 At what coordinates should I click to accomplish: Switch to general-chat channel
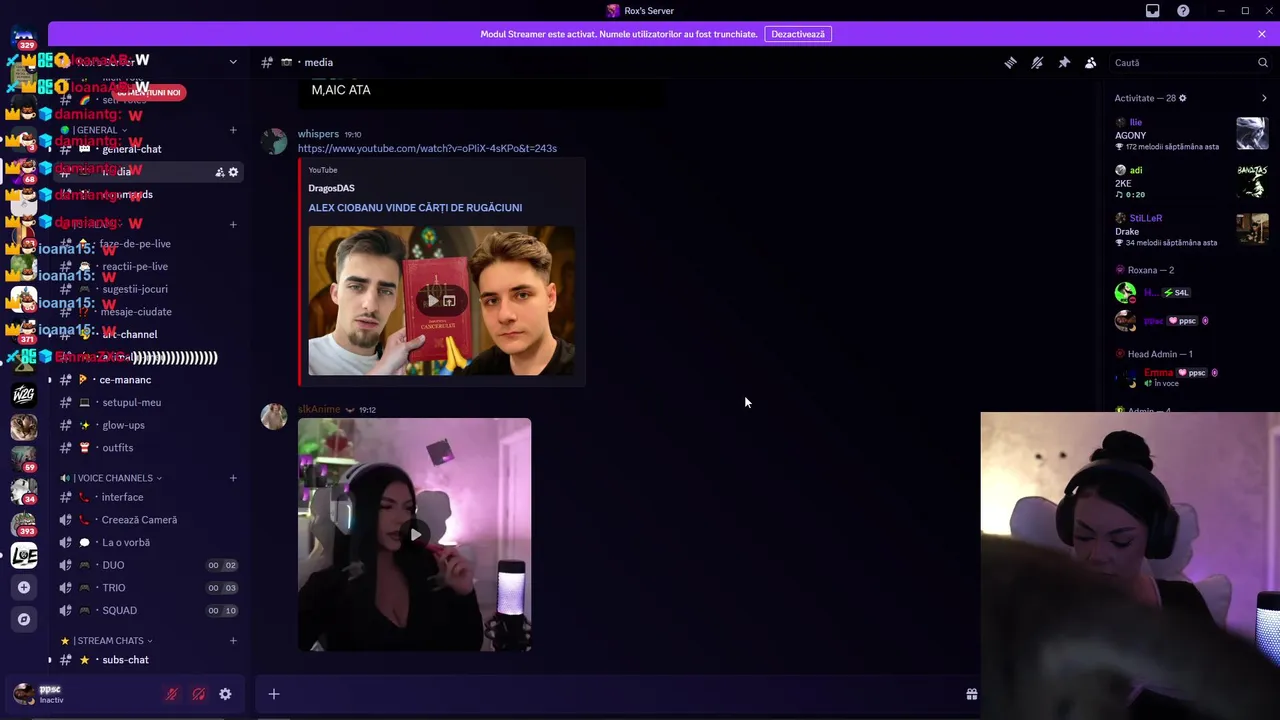coord(148,149)
